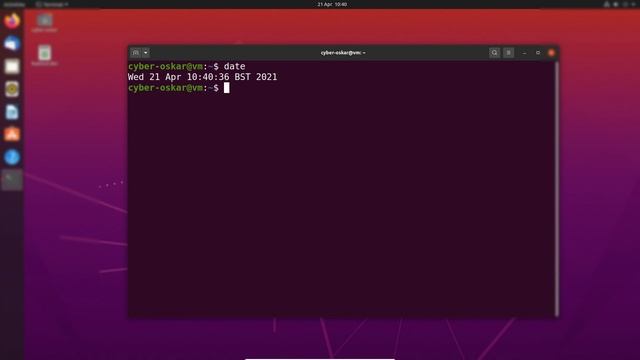Click the power icon in the top bar
This screenshot has height=360, width=640.
click(x=625, y=4)
